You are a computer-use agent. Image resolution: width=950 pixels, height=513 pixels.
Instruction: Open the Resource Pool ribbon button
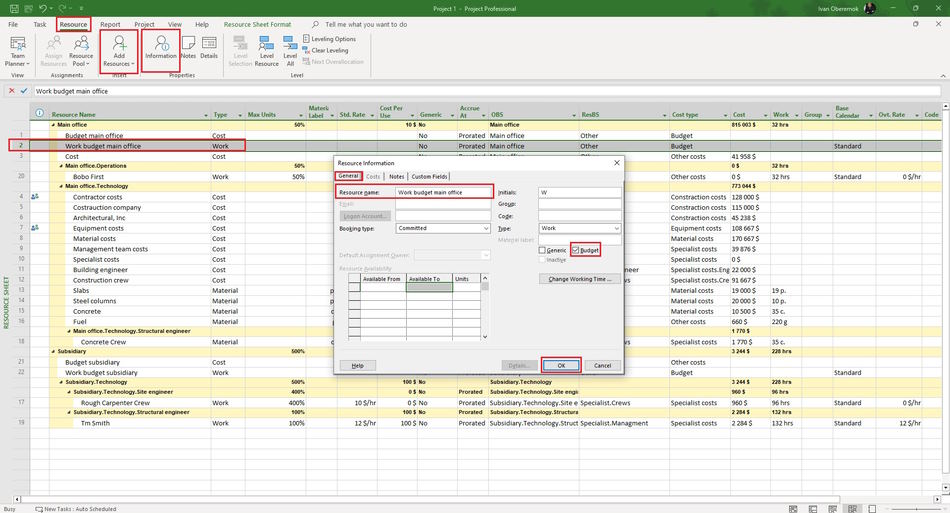pyautogui.click(x=81, y=51)
